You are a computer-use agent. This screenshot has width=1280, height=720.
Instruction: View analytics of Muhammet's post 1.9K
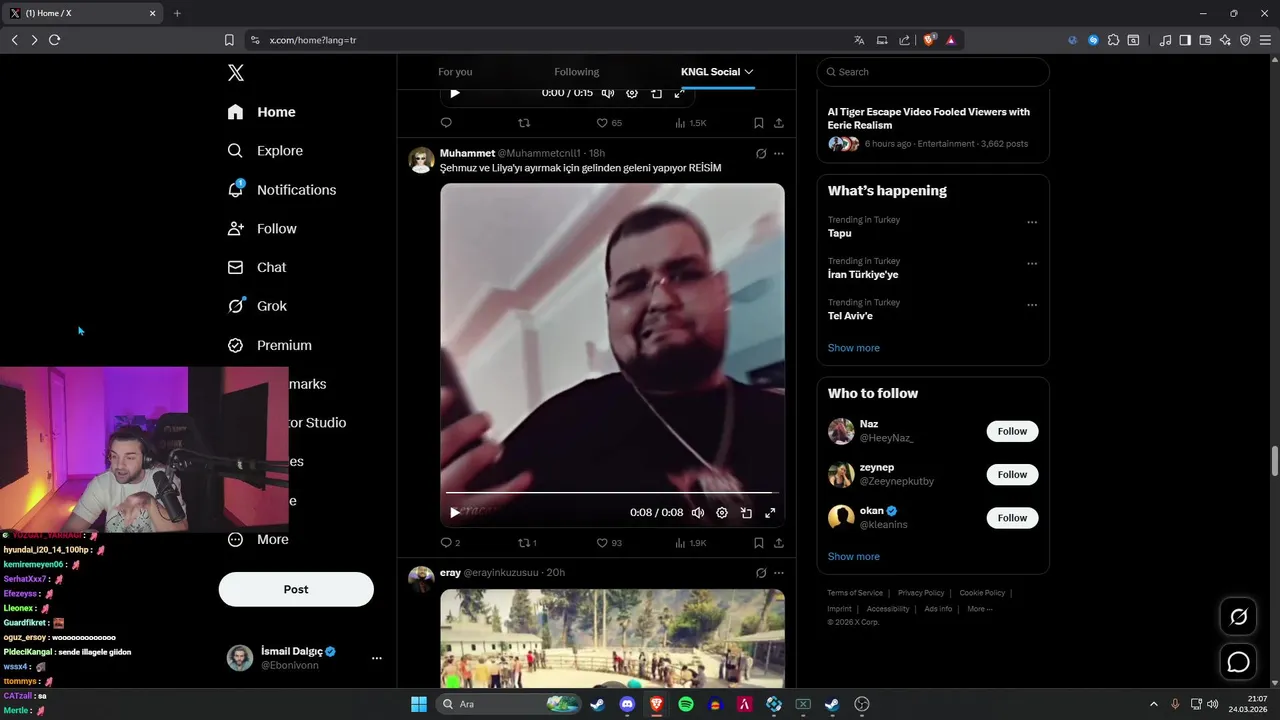click(x=691, y=543)
